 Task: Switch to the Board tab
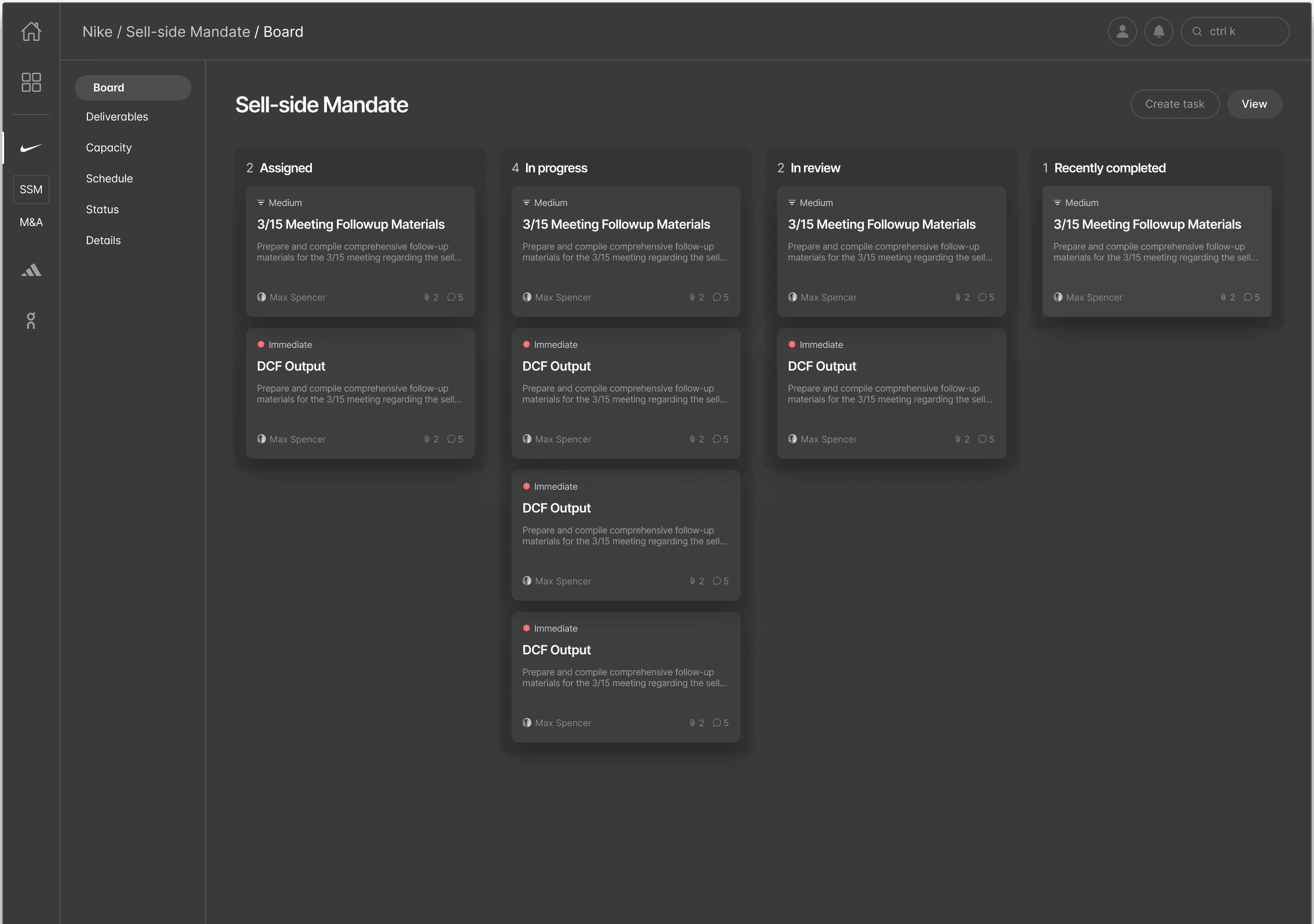pos(133,88)
